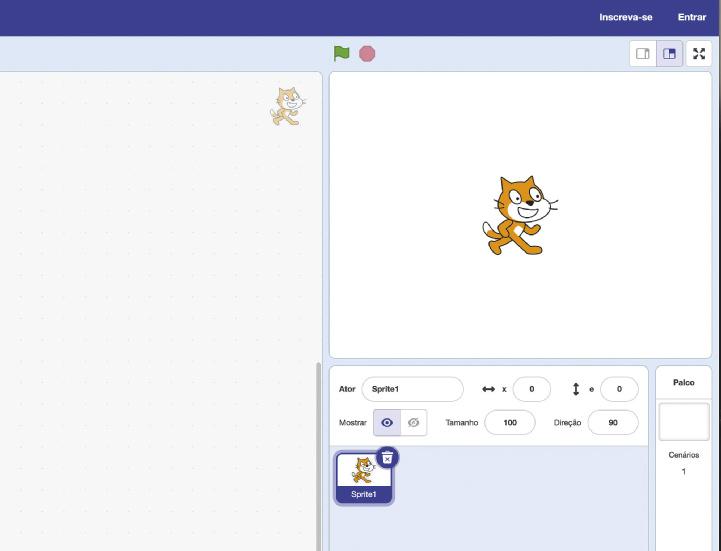
Task: Click Entrar to sign in
Action: click(x=692, y=17)
